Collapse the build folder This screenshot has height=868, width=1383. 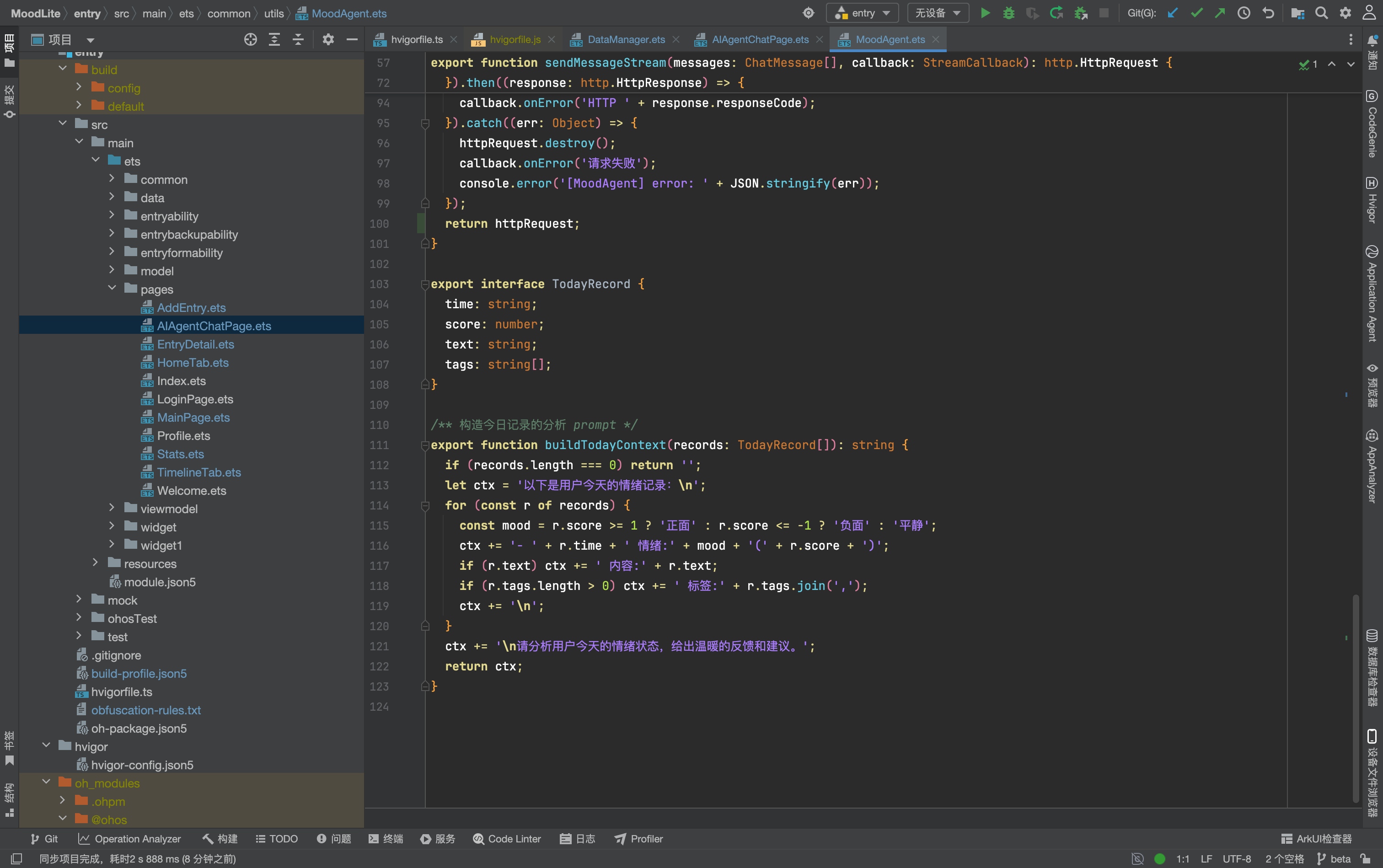click(x=63, y=69)
